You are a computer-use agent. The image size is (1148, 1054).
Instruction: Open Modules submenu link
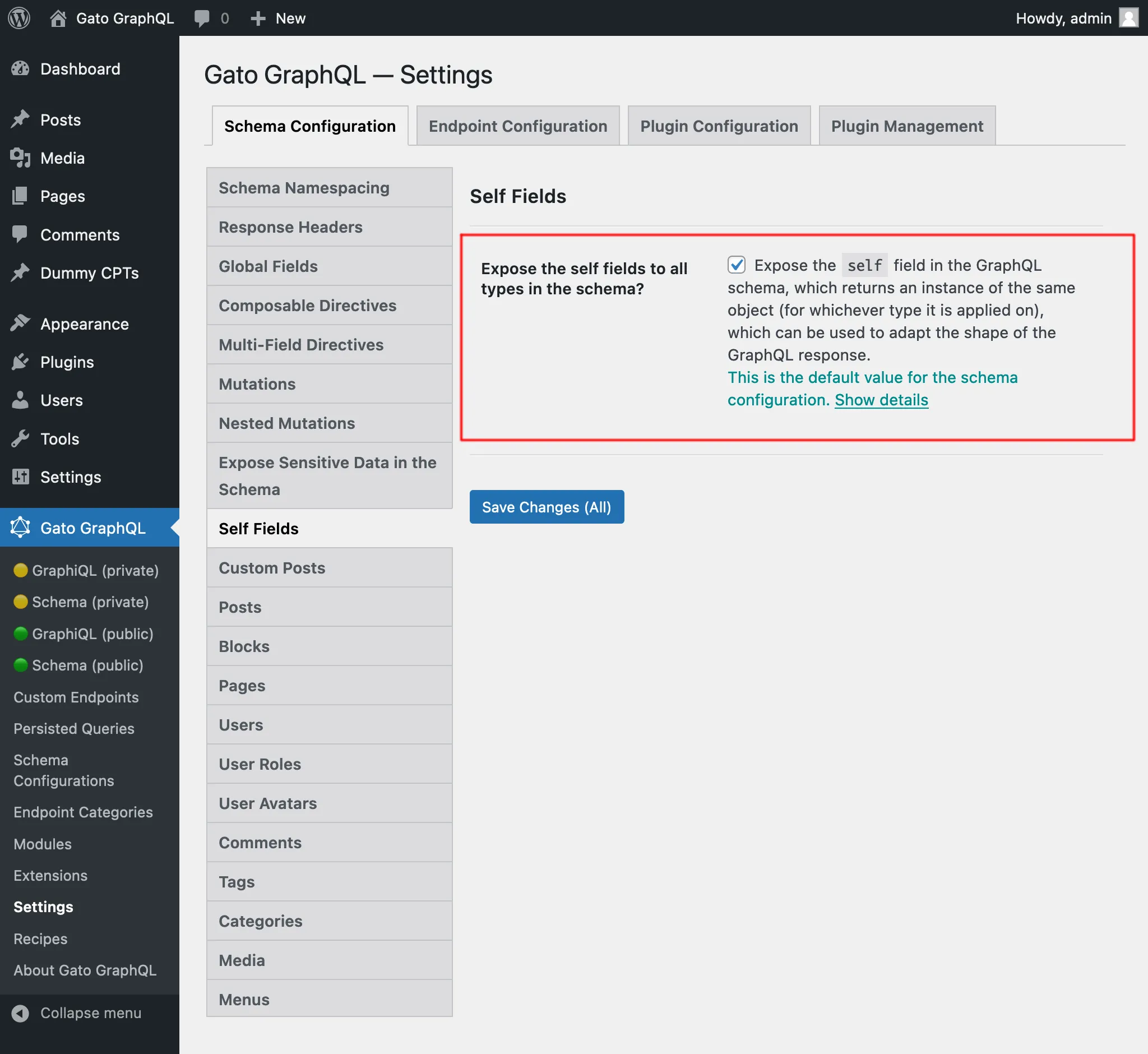[x=43, y=844]
